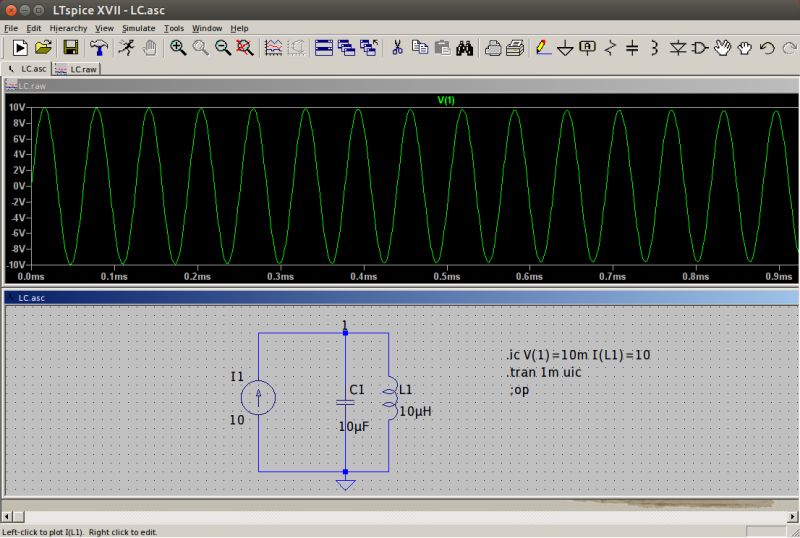Click the horizontal scrollbar right arrow
Screen dimensions: 800x538
(x=793, y=517)
